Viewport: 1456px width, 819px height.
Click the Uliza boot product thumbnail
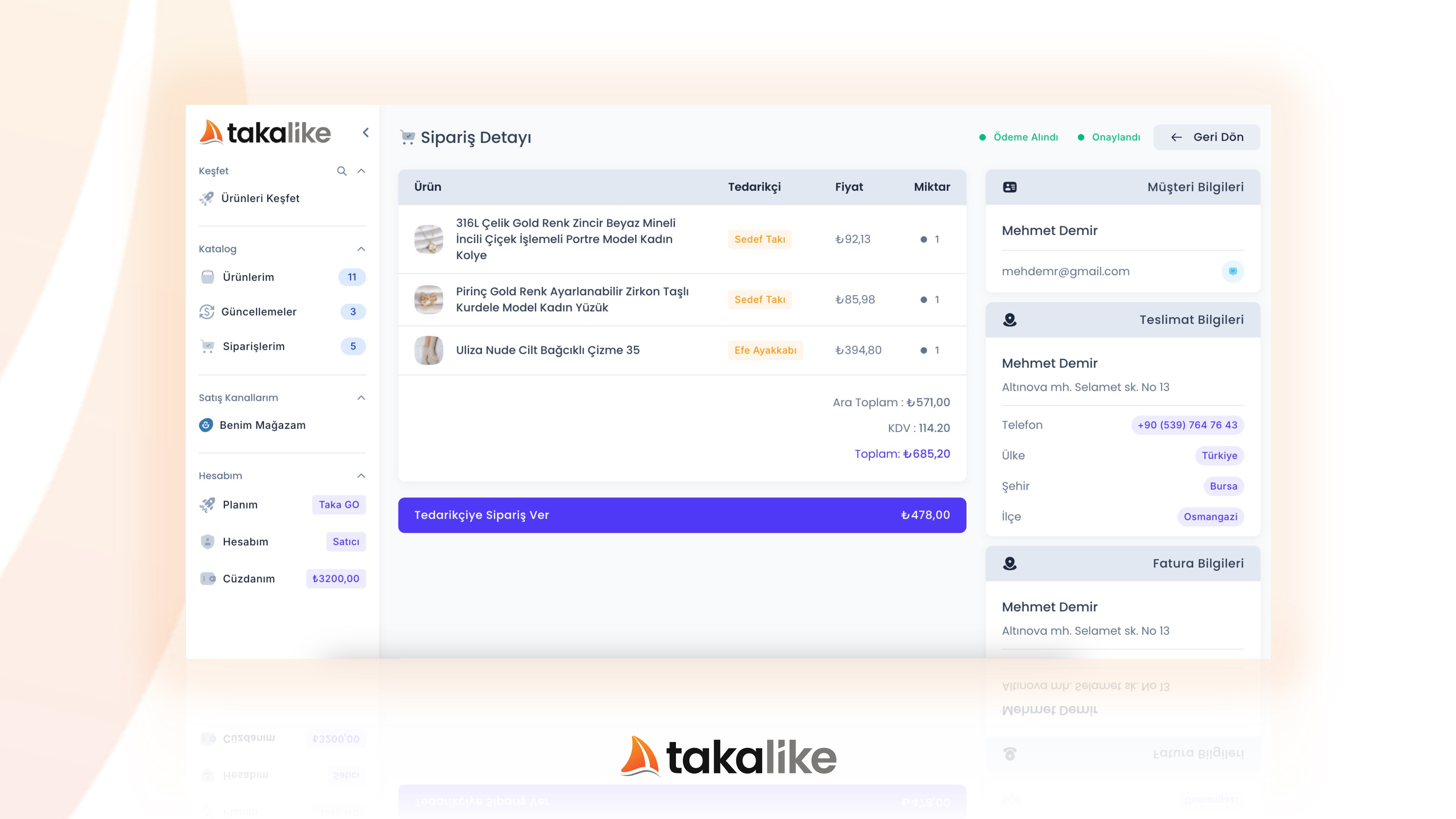tap(428, 351)
